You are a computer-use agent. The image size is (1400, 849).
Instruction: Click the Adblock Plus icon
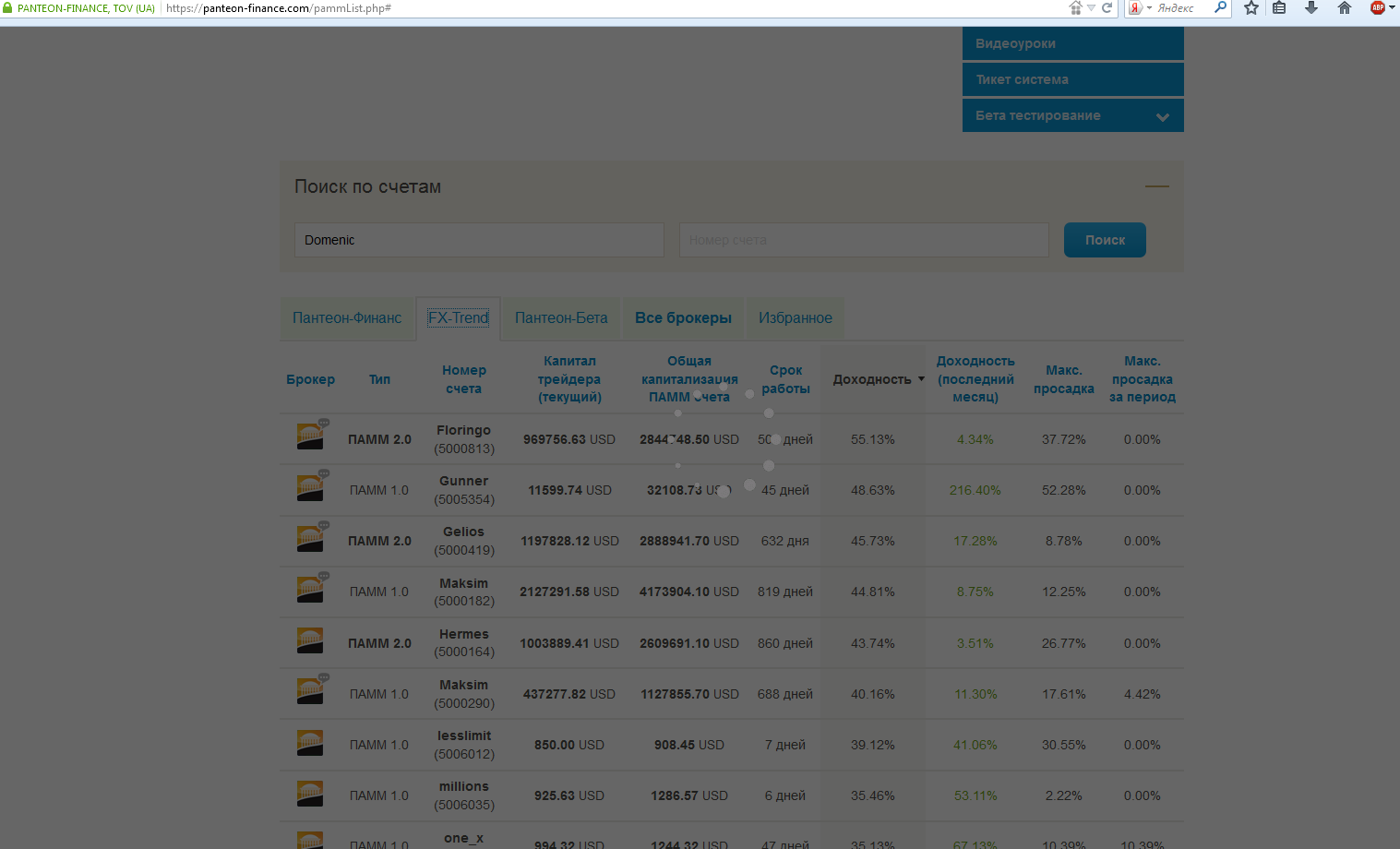coord(1377,8)
